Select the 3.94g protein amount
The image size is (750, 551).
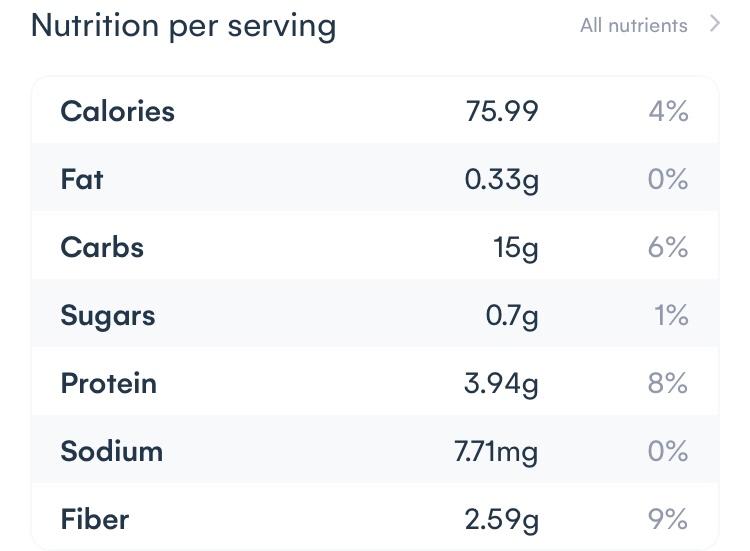pos(501,383)
